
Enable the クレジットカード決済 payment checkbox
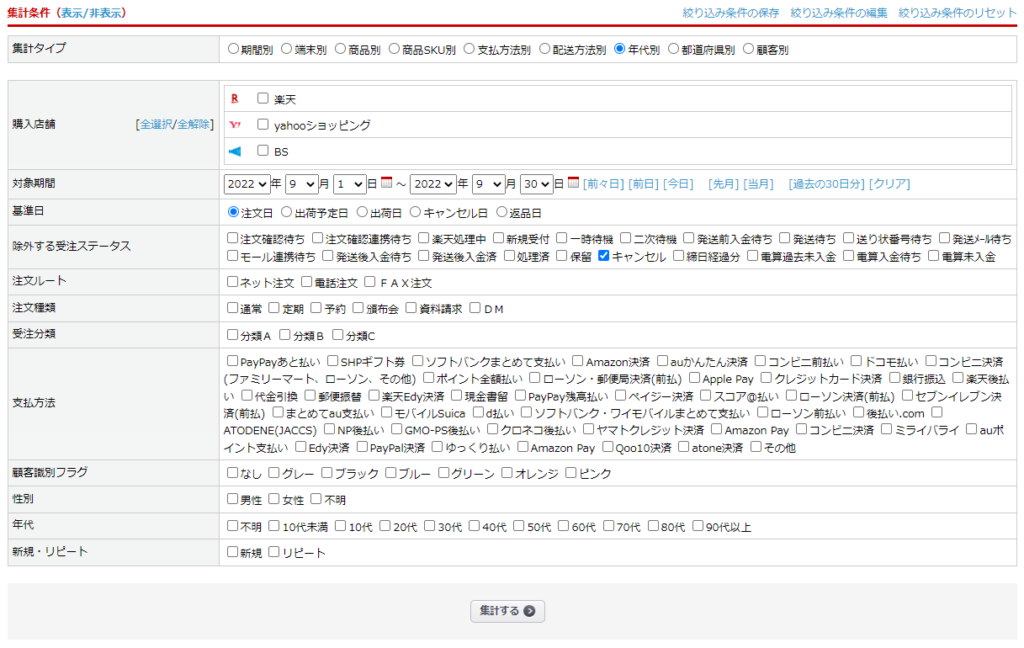[767, 378]
